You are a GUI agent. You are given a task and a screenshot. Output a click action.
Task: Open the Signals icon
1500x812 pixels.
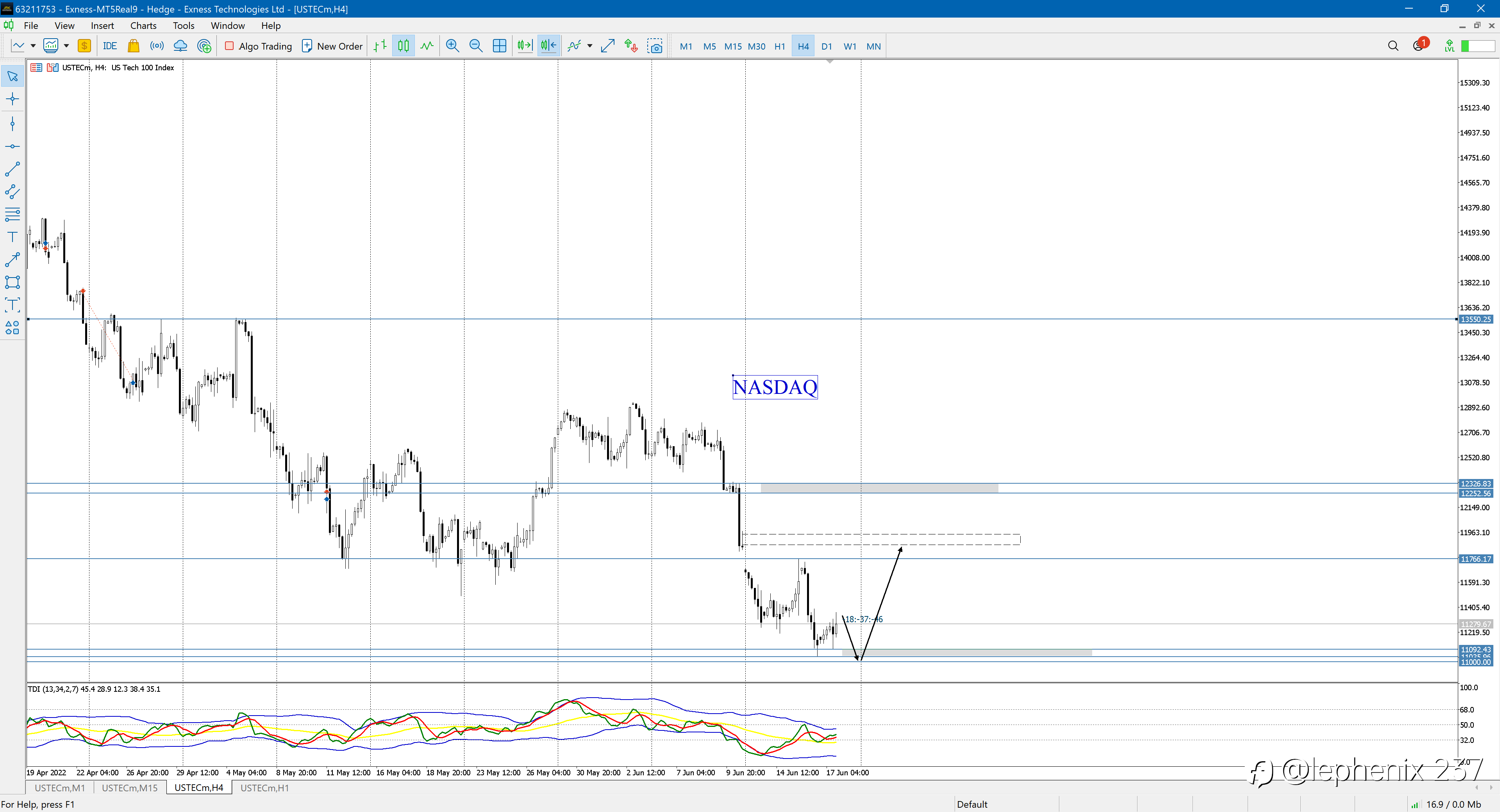(157, 46)
